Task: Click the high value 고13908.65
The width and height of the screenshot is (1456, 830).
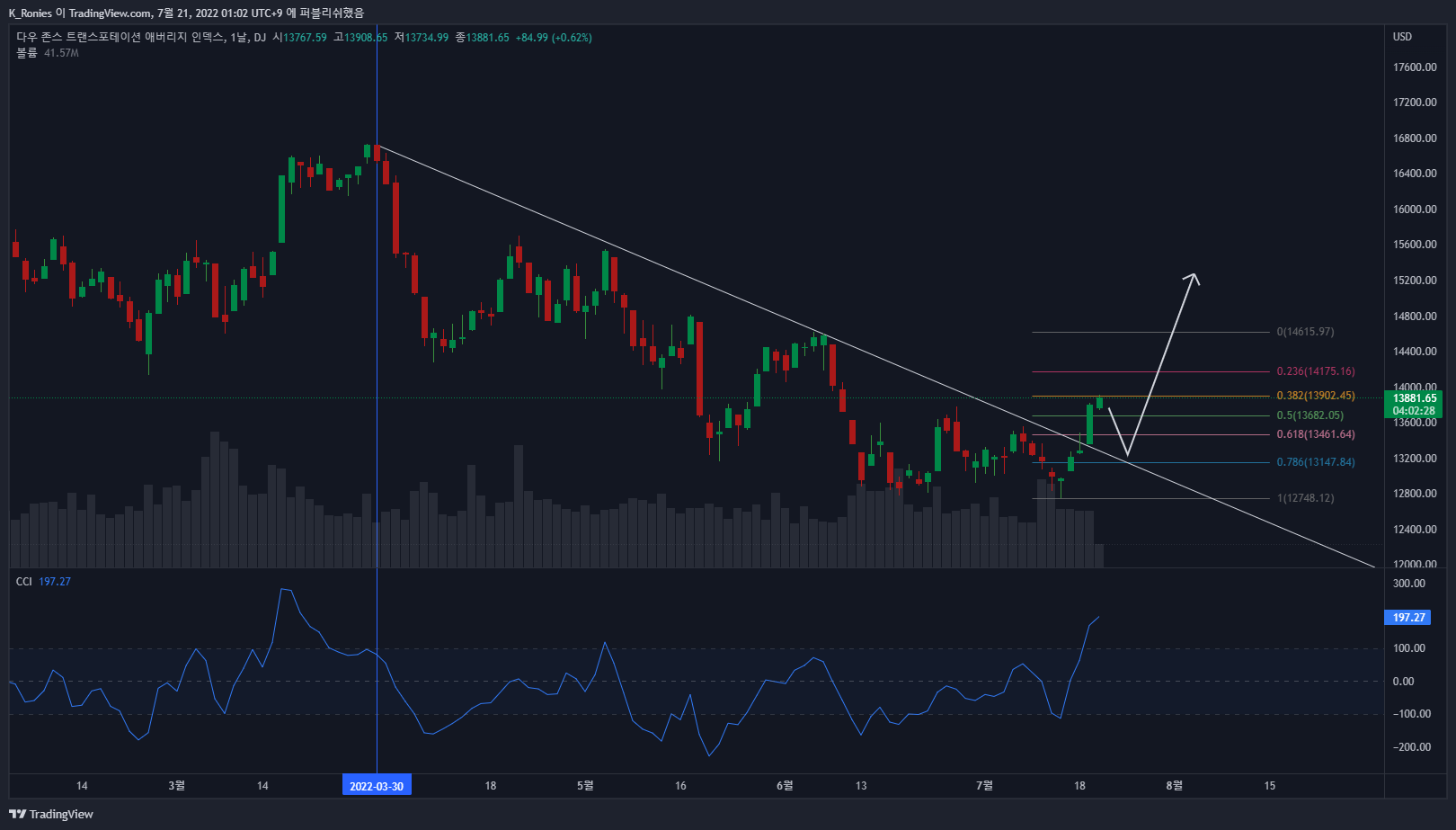Action: coord(360,38)
